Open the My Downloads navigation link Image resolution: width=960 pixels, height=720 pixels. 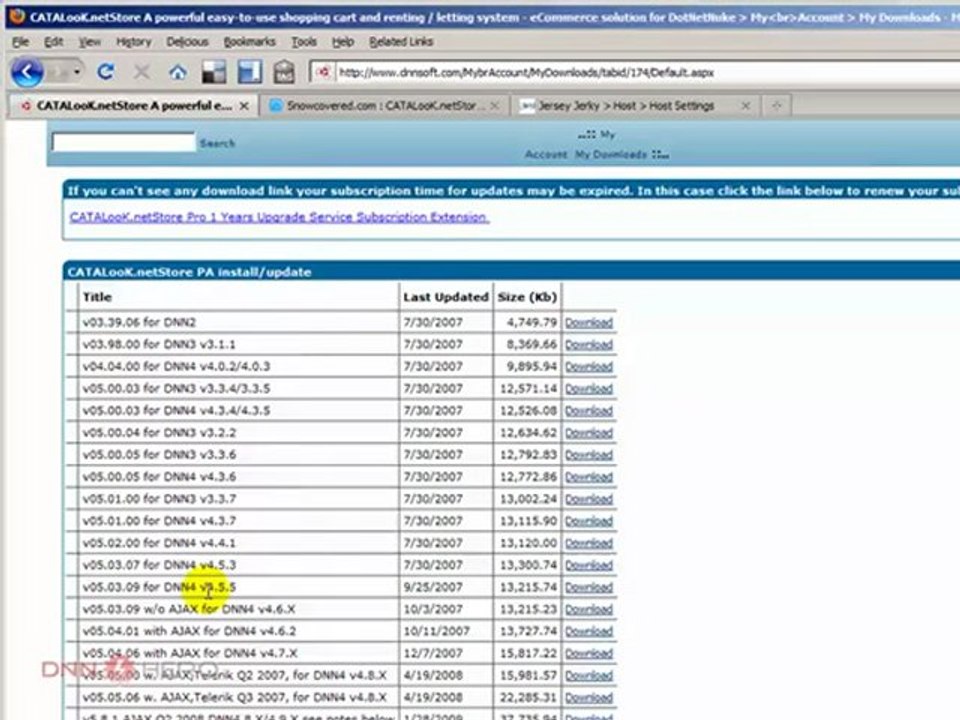click(x=610, y=154)
